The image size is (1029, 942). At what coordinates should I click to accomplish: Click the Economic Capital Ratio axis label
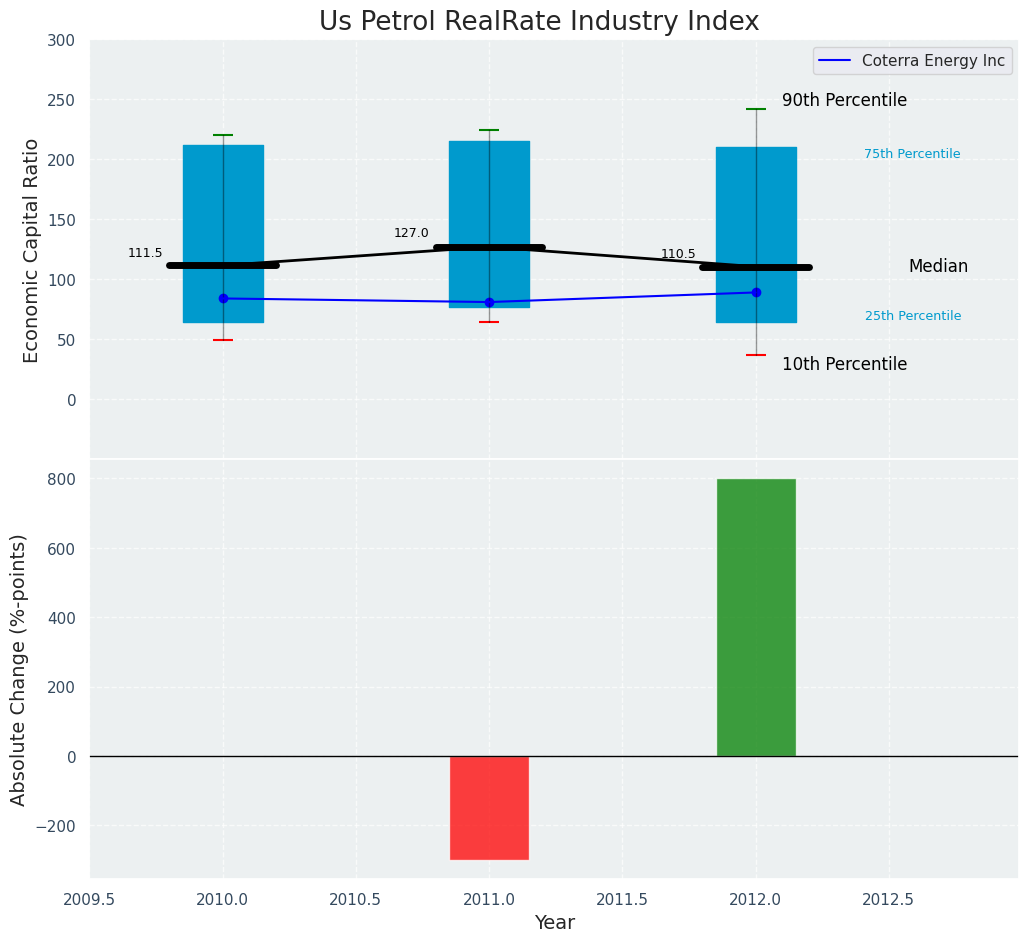31,250
